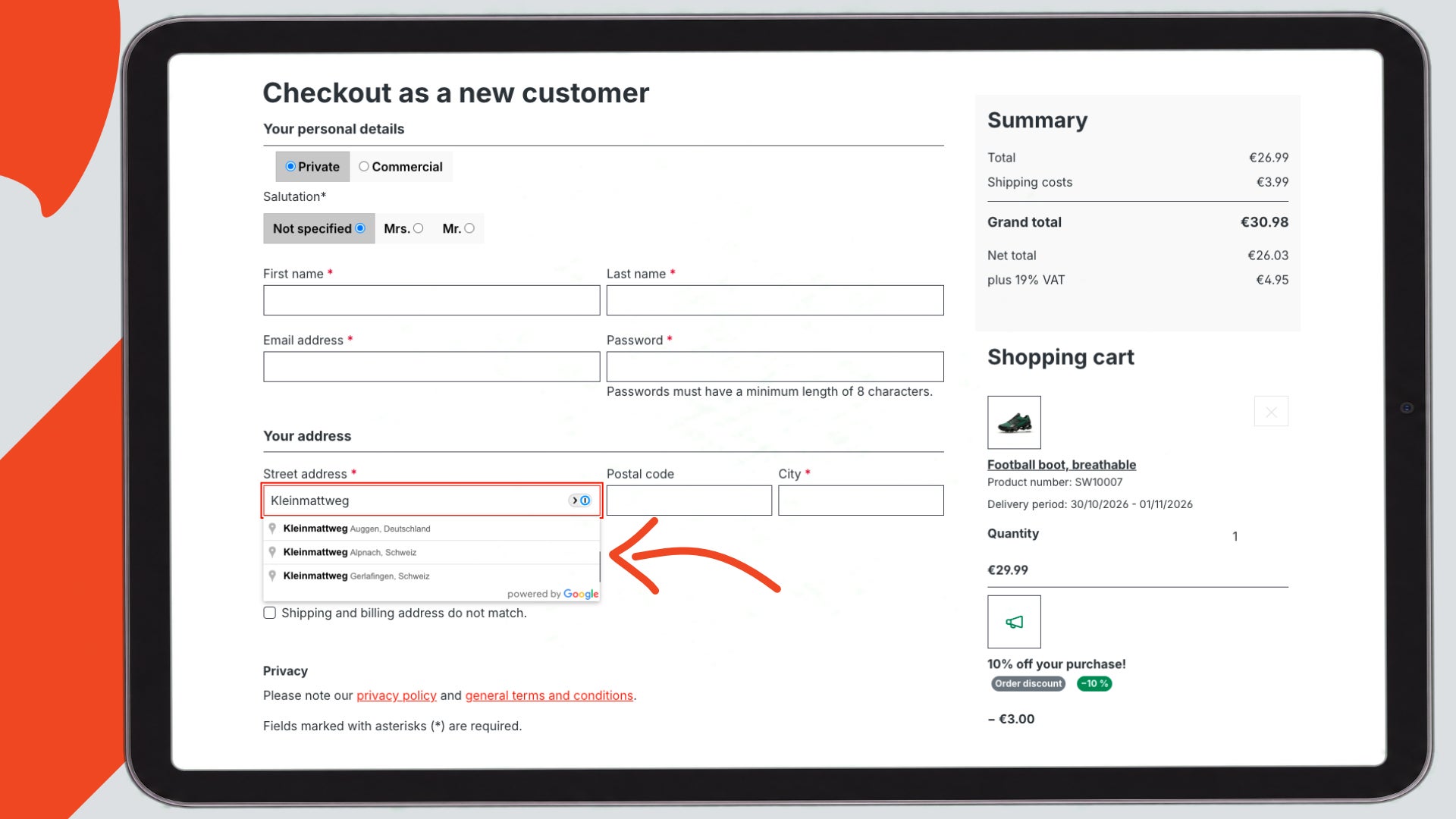Click the quantity value 1
1456x819 pixels.
click(1235, 536)
